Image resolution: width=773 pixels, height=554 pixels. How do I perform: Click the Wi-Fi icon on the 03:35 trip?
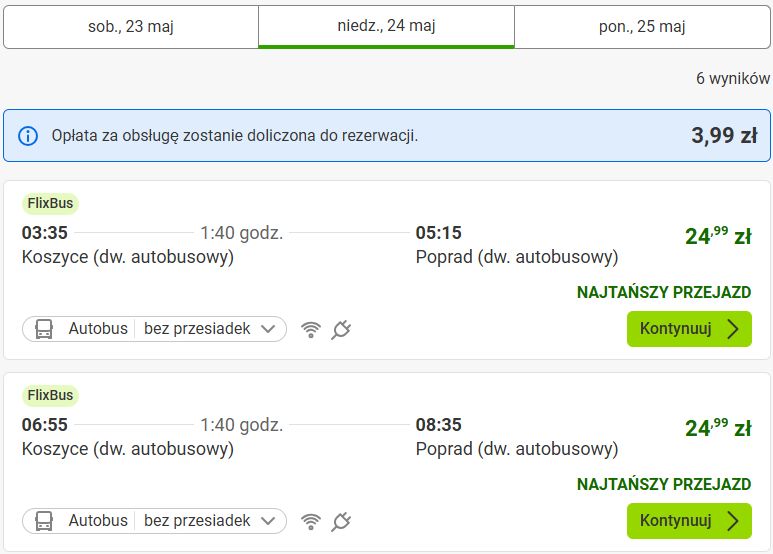(x=311, y=329)
